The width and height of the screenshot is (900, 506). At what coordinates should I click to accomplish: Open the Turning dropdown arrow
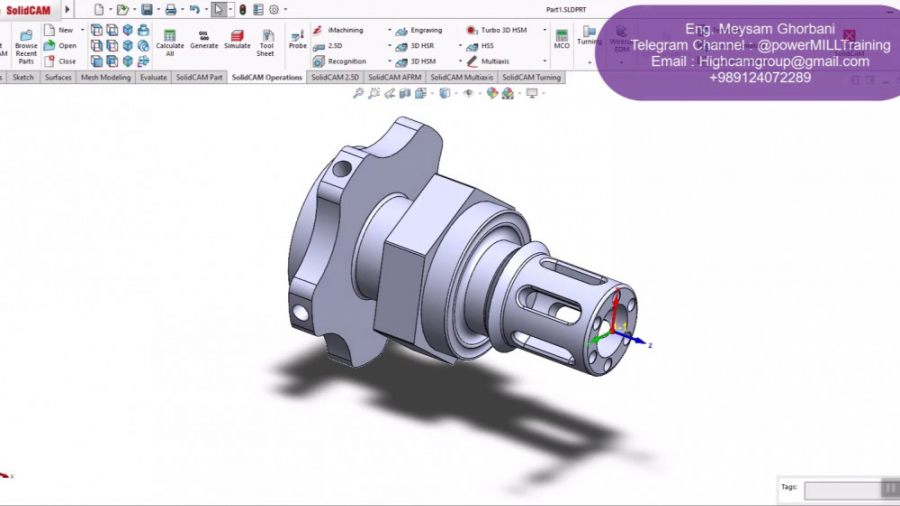click(x=589, y=62)
